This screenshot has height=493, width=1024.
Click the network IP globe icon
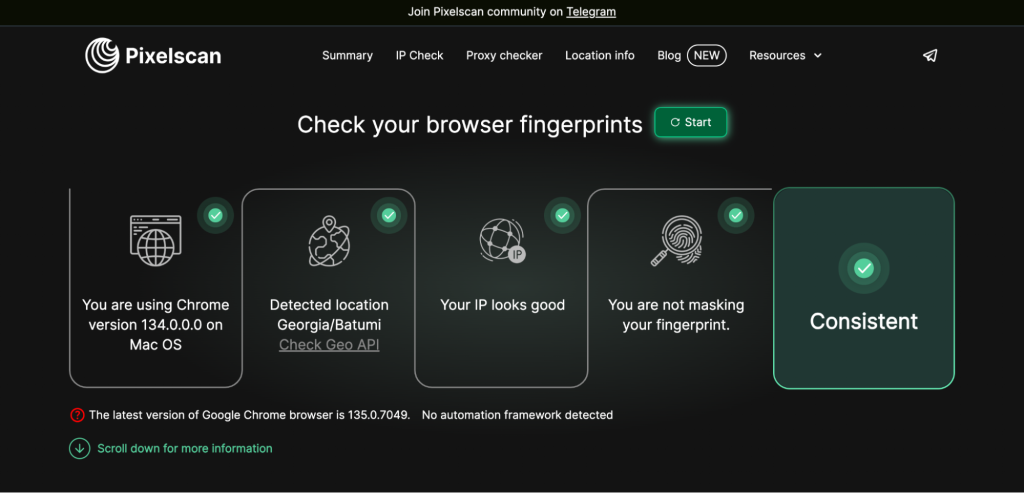click(502, 241)
